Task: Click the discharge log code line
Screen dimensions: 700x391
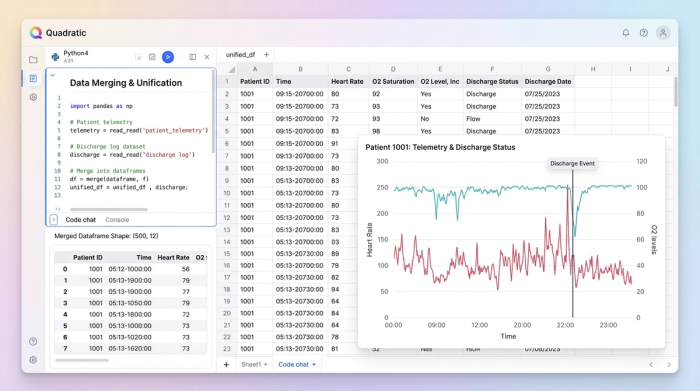Action: 132,155
